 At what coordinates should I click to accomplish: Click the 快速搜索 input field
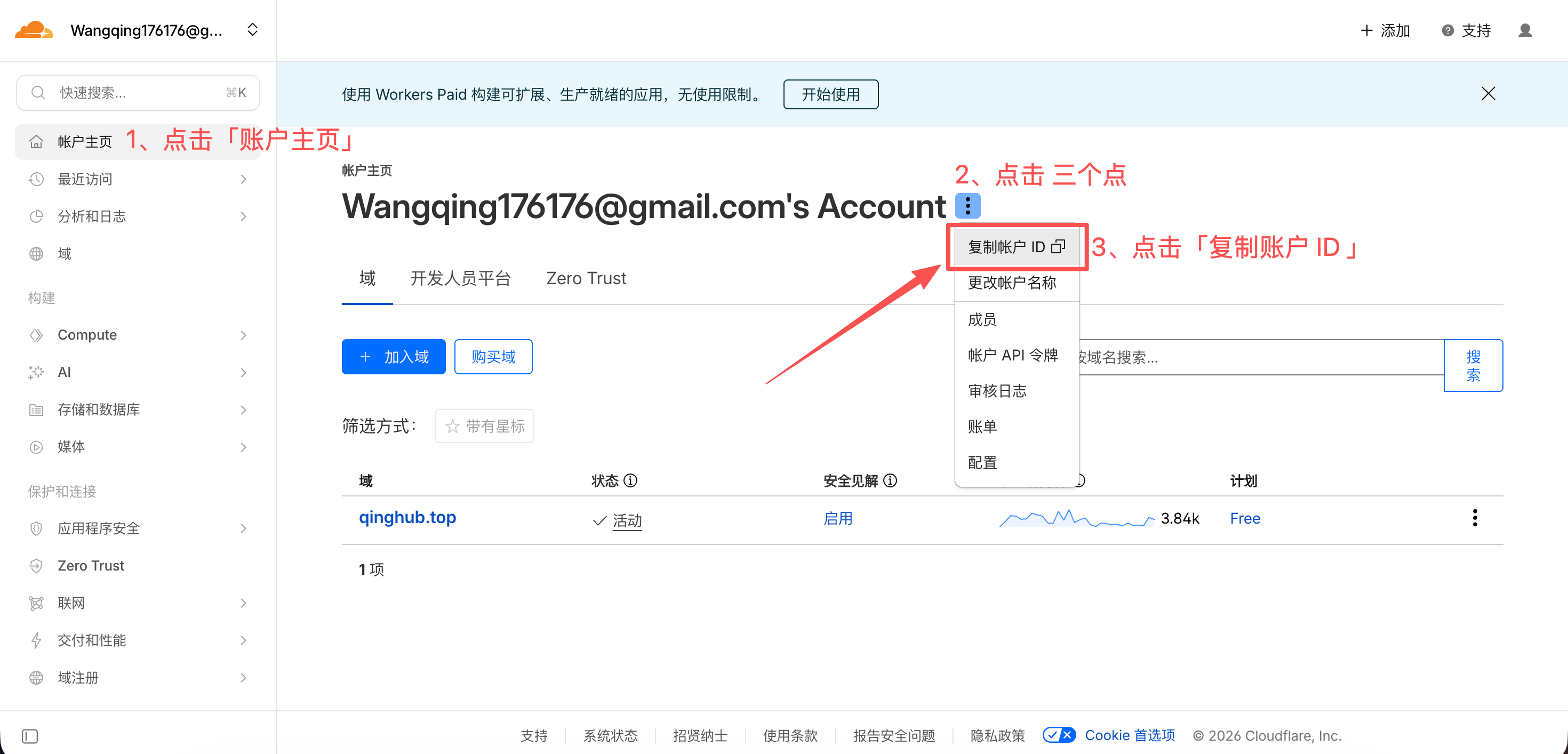(x=138, y=93)
